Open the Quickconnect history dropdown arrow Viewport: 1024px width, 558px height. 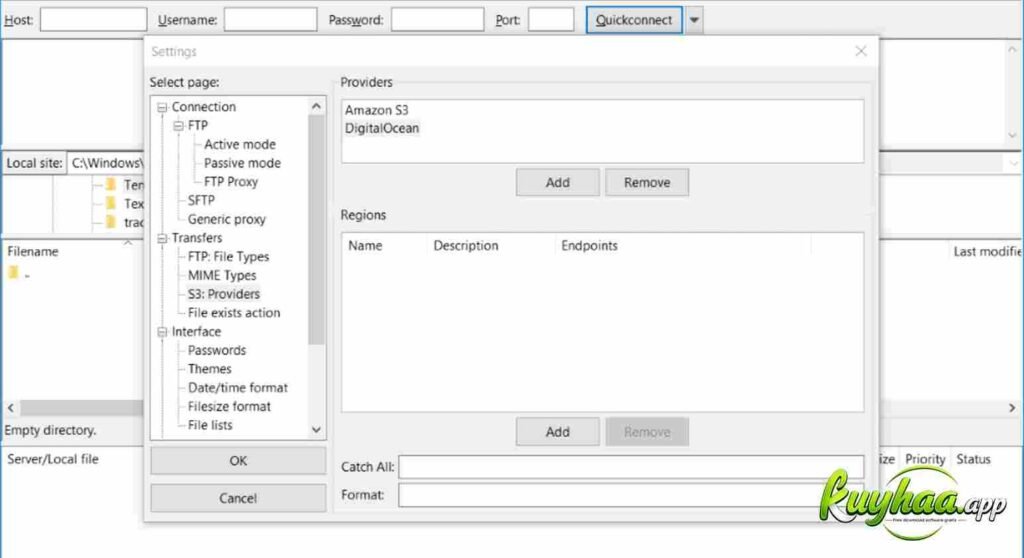694,20
